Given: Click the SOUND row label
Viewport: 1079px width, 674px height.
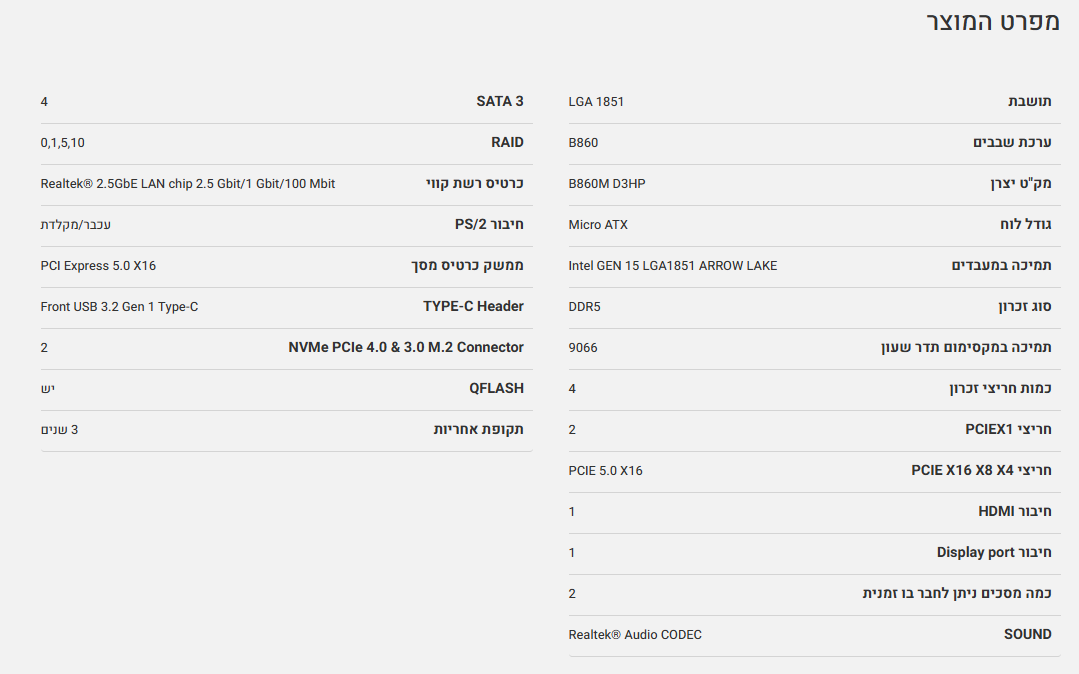Looking at the screenshot, I should pyautogui.click(x=1027, y=634).
